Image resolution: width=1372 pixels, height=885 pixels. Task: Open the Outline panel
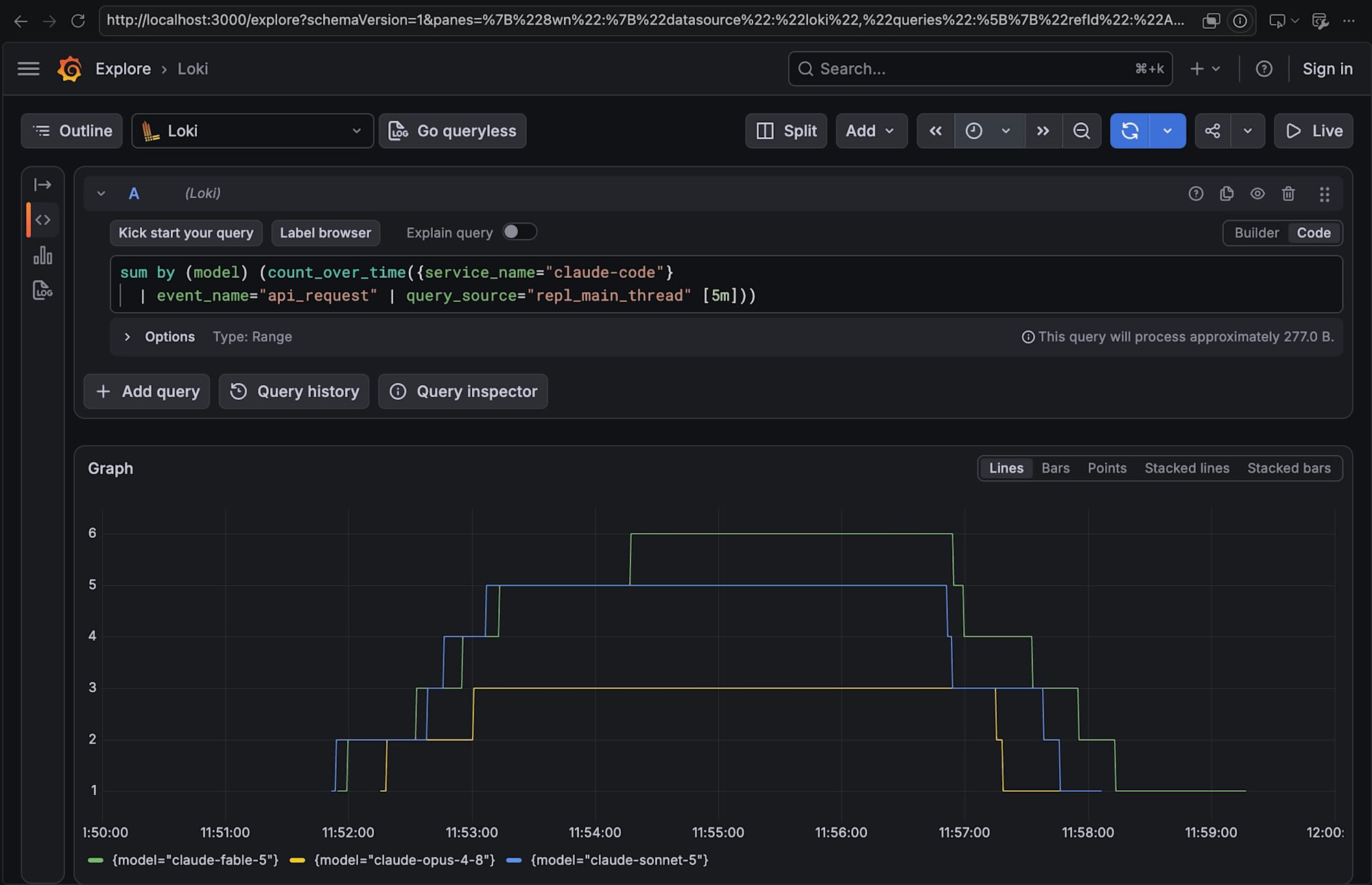click(x=72, y=131)
